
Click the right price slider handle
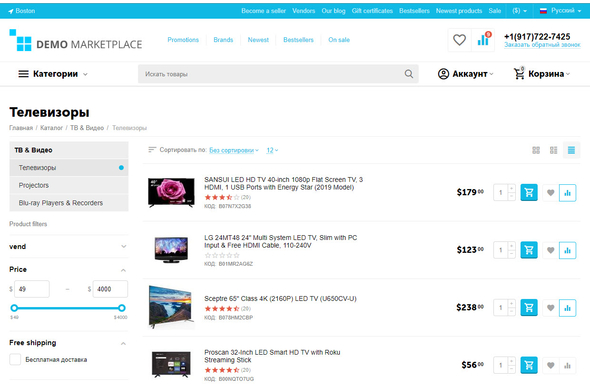pyautogui.click(x=122, y=308)
